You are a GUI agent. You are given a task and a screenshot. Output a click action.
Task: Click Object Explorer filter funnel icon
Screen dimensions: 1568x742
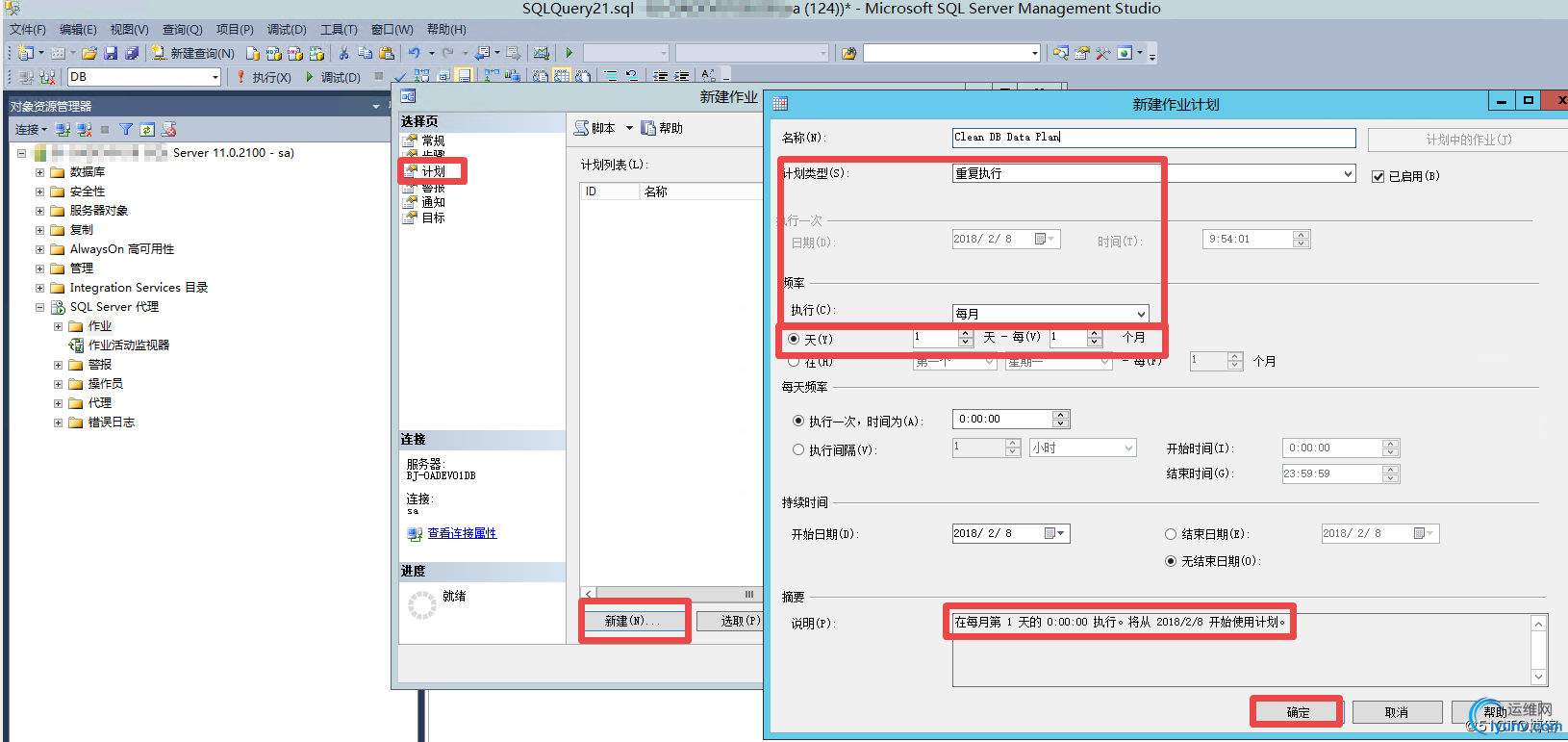pyautogui.click(x=126, y=129)
